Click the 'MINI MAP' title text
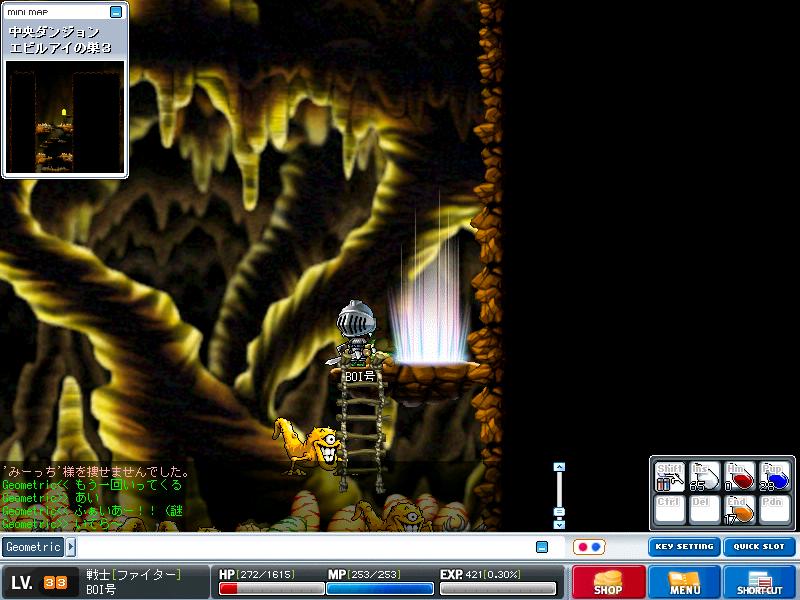This screenshot has width=800, height=600. (x=28, y=12)
